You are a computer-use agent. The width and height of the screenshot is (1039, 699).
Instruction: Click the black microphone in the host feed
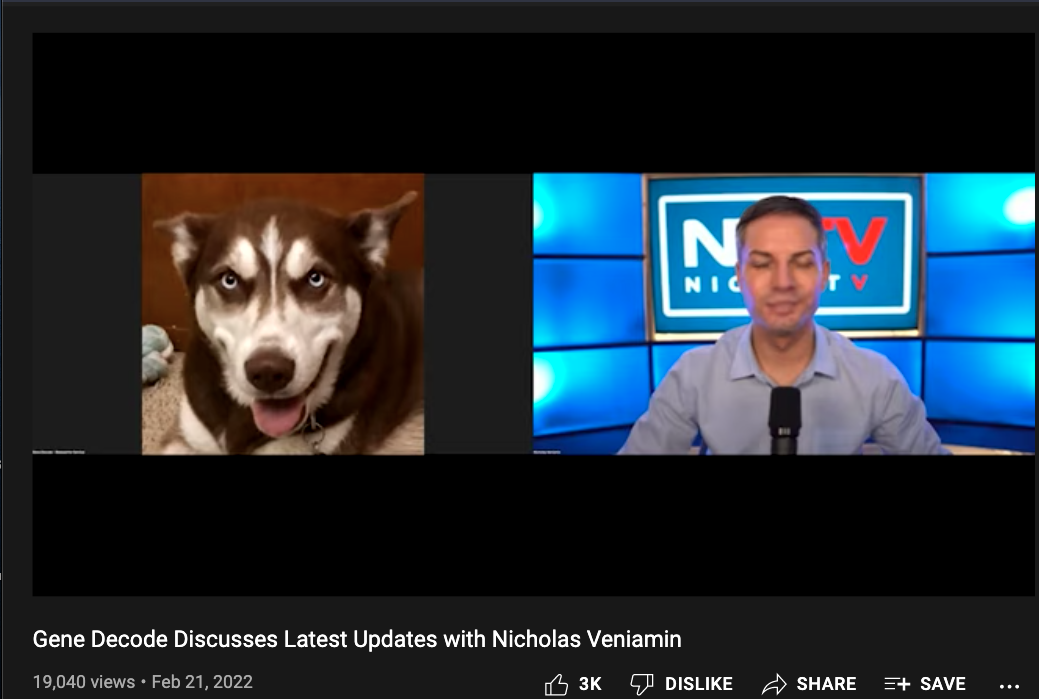[784, 418]
